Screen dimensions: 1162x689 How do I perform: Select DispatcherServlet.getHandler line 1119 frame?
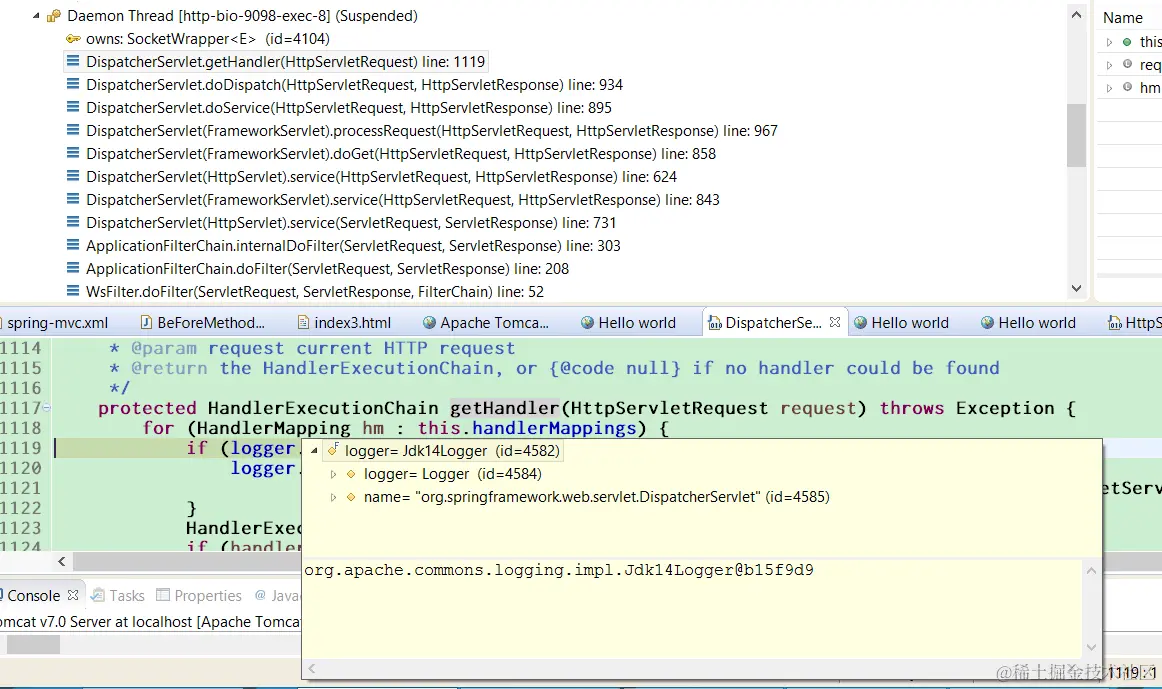tap(285, 61)
